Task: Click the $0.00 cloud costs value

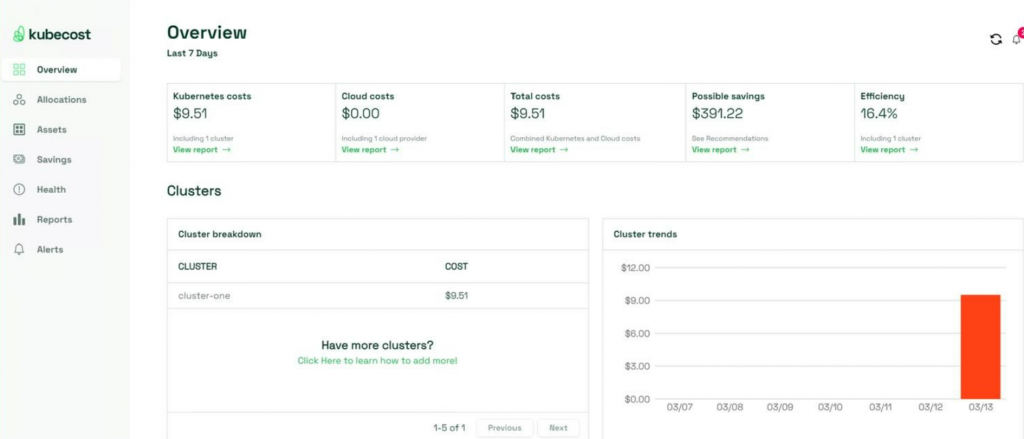Action: [x=360, y=114]
